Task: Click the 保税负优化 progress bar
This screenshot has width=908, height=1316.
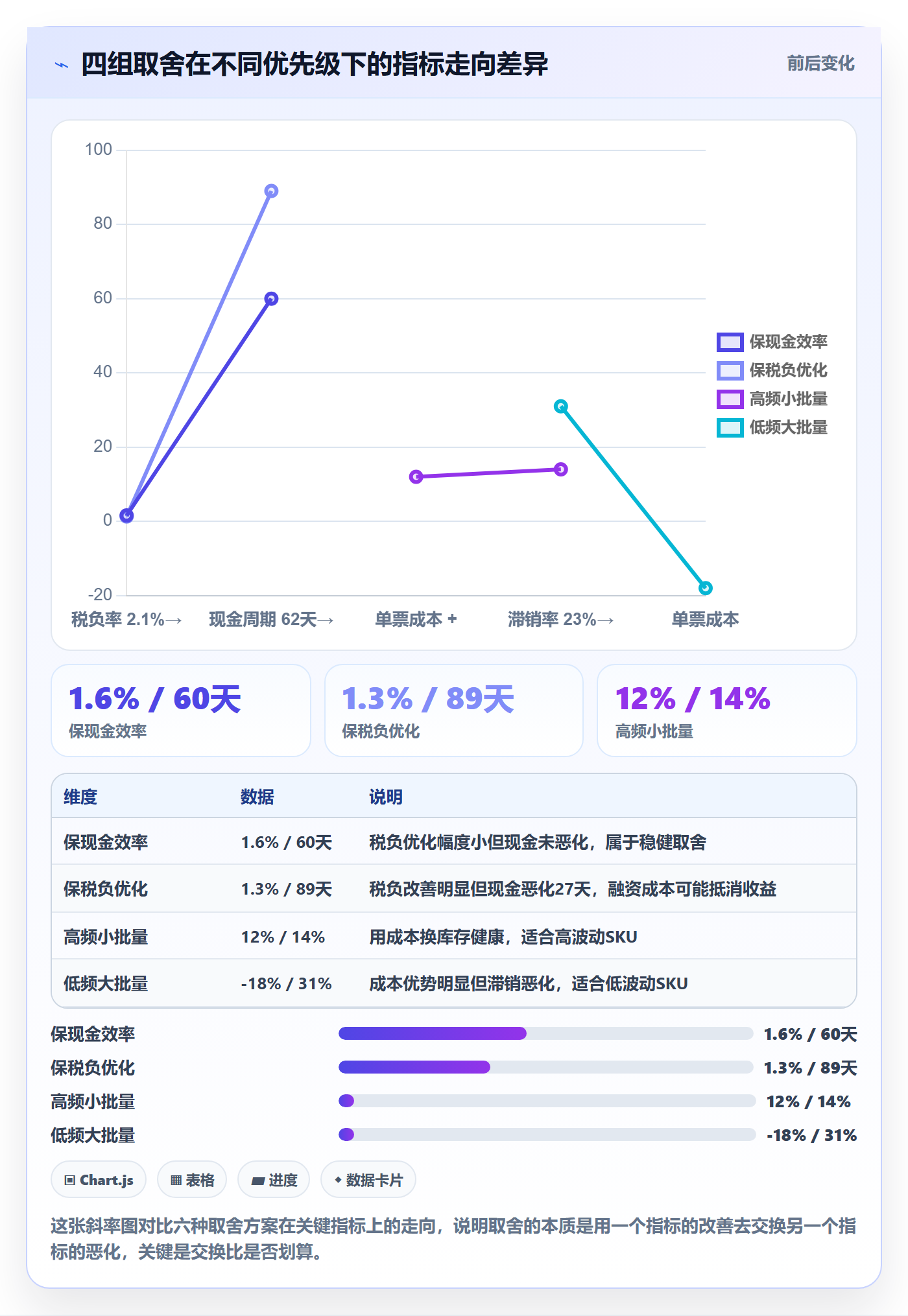Action: point(545,1067)
